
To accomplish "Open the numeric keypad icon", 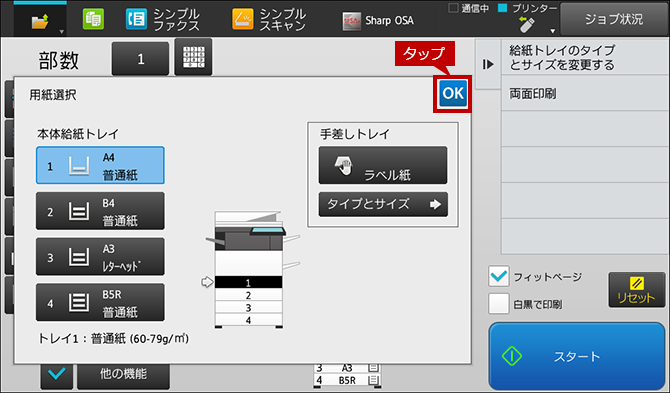I will (x=193, y=57).
